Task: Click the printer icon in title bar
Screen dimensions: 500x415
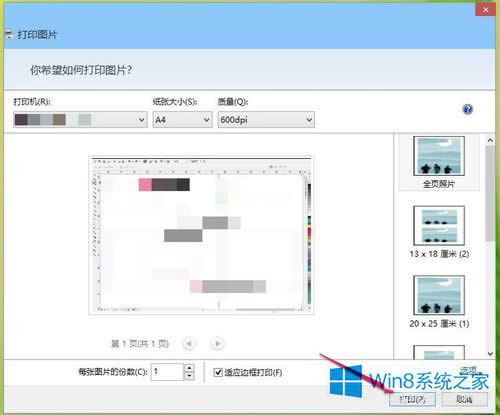Action: pyautogui.click(x=9, y=34)
